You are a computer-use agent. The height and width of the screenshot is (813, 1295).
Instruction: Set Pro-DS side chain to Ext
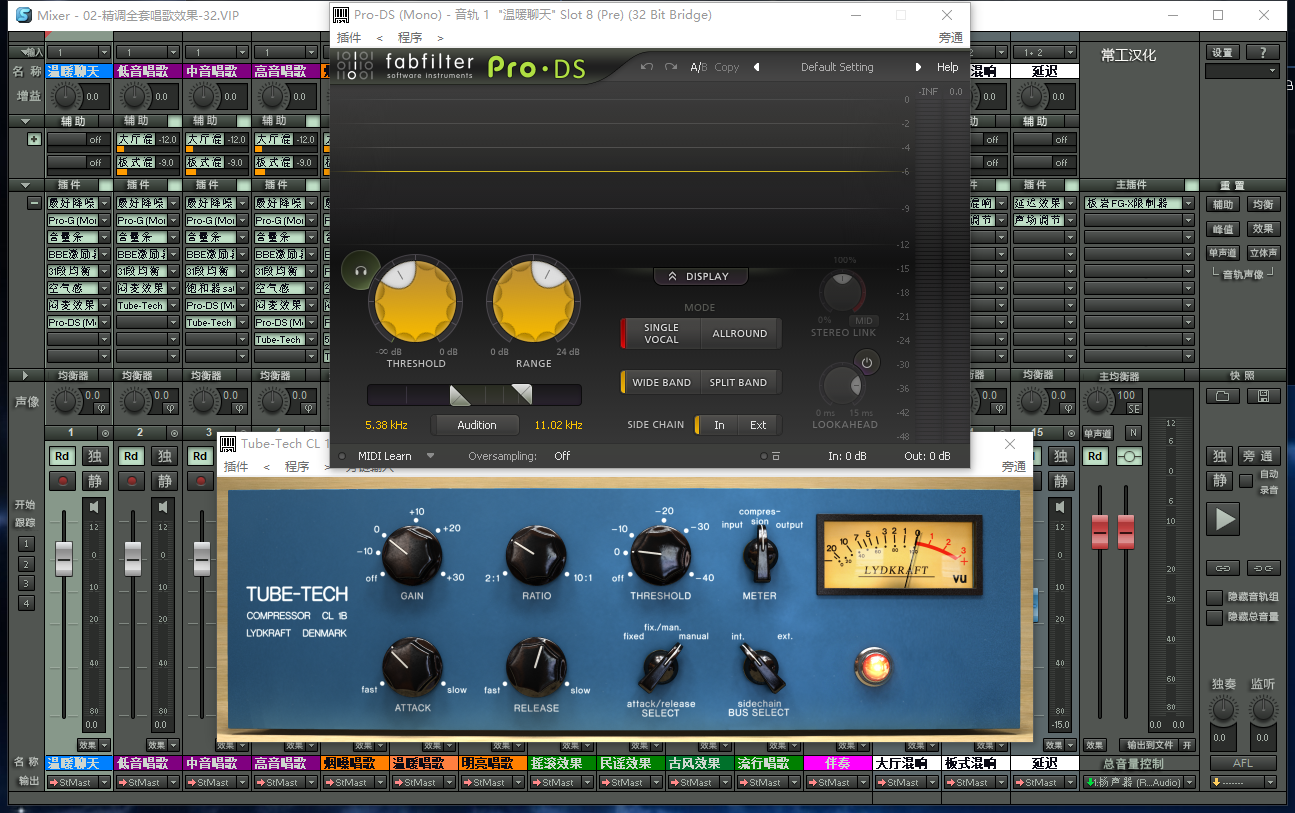click(758, 425)
